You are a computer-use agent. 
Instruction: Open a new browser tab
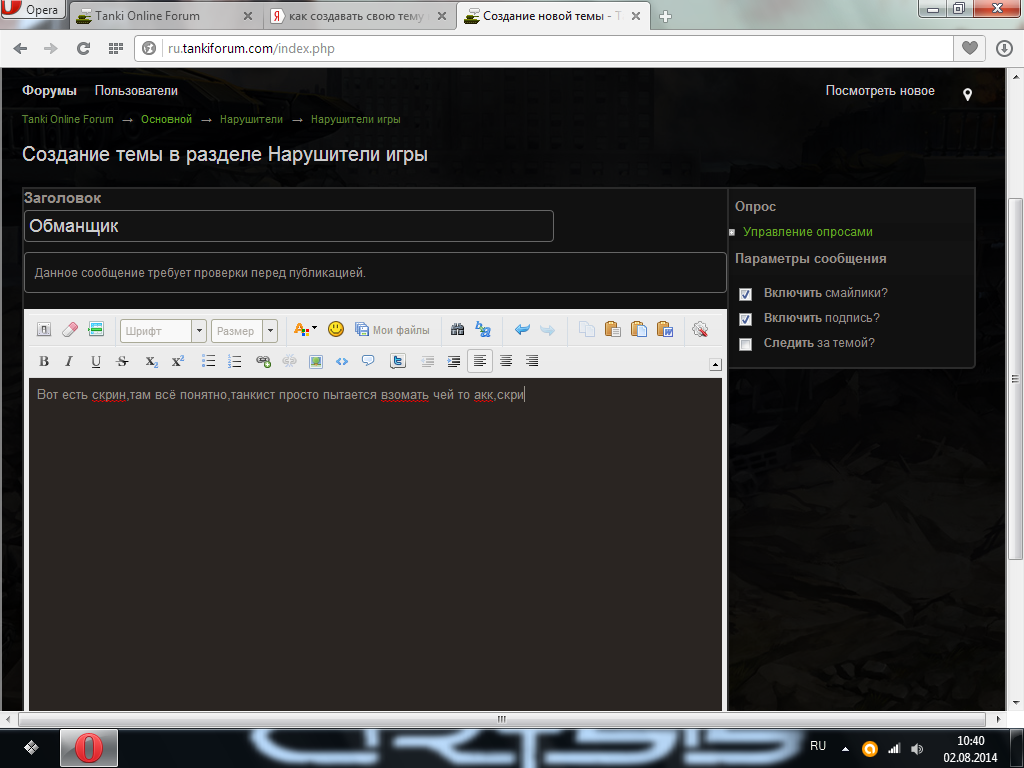(x=665, y=17)
